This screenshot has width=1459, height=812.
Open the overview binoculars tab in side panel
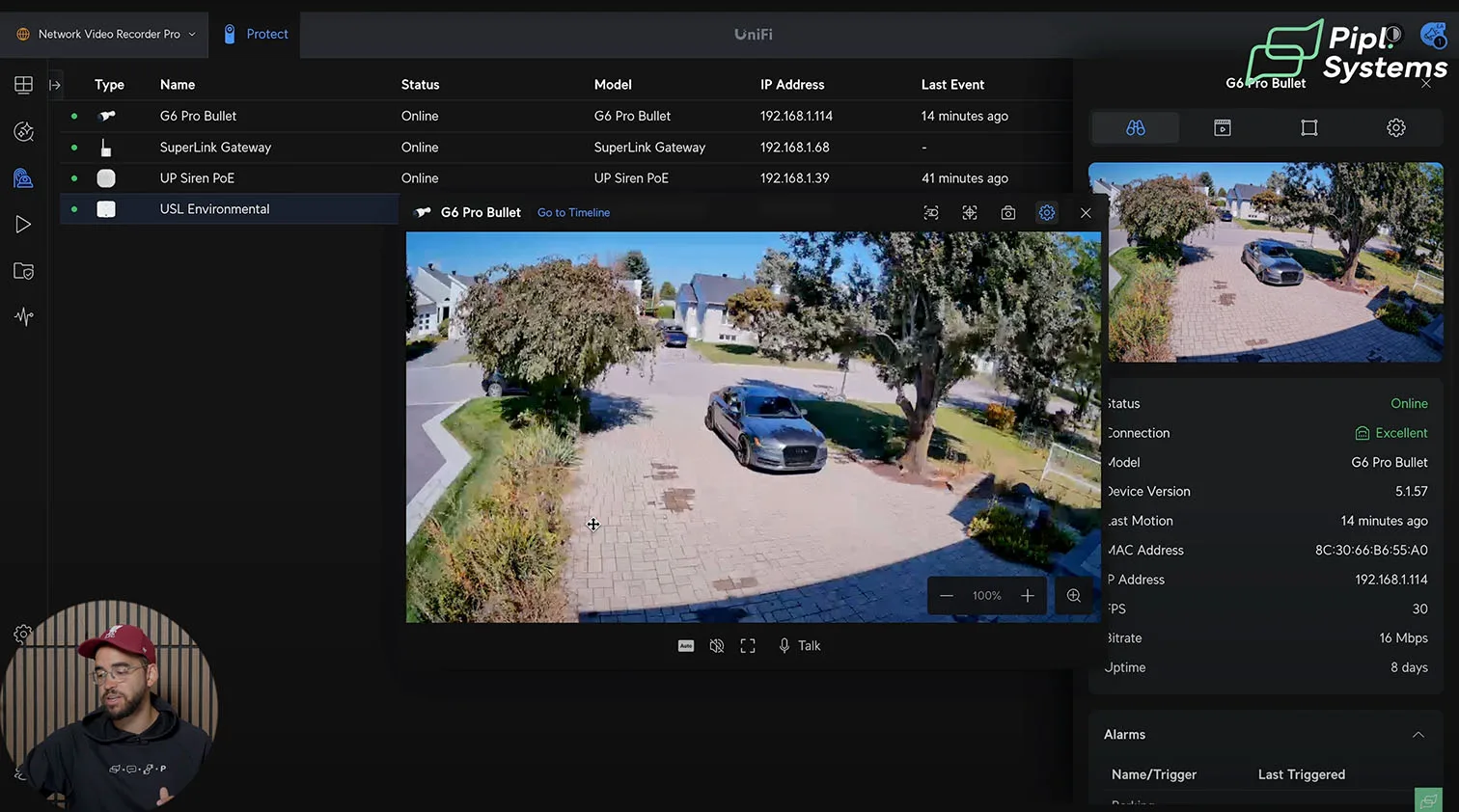[x=1136, y=128]
